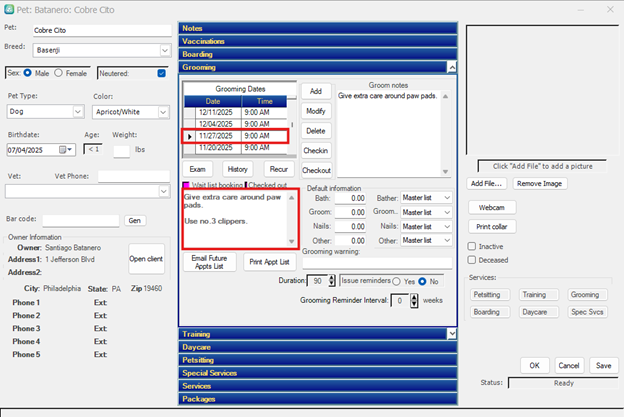
Task: Click the Add grooming date button
Action: click(316, 91)
